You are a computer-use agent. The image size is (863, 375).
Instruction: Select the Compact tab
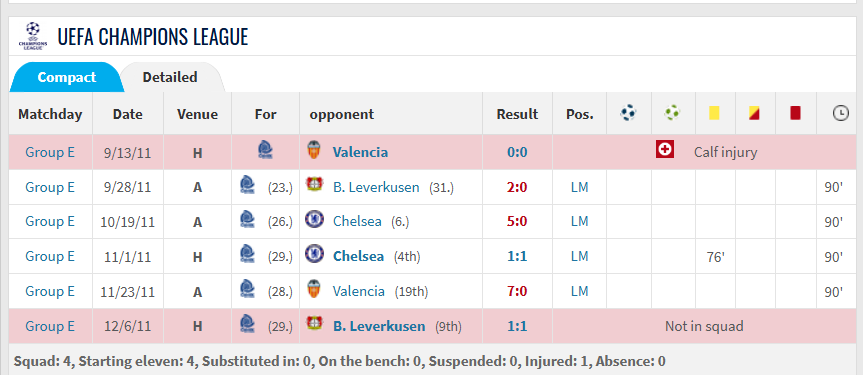[x=67, y=78]
